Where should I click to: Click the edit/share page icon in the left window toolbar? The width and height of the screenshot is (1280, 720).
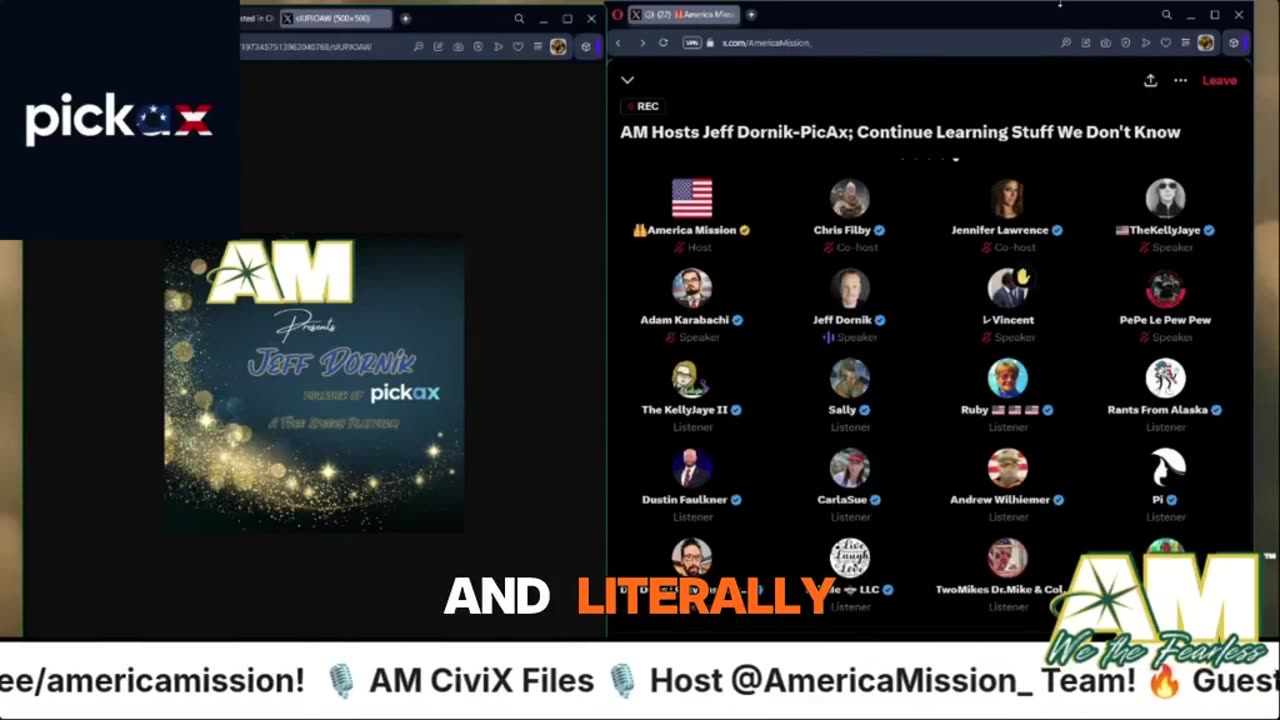coord(438,46)
